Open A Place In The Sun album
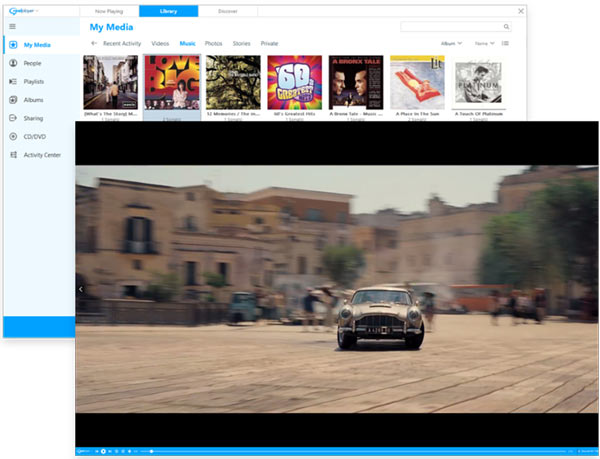 click(417, 82)
